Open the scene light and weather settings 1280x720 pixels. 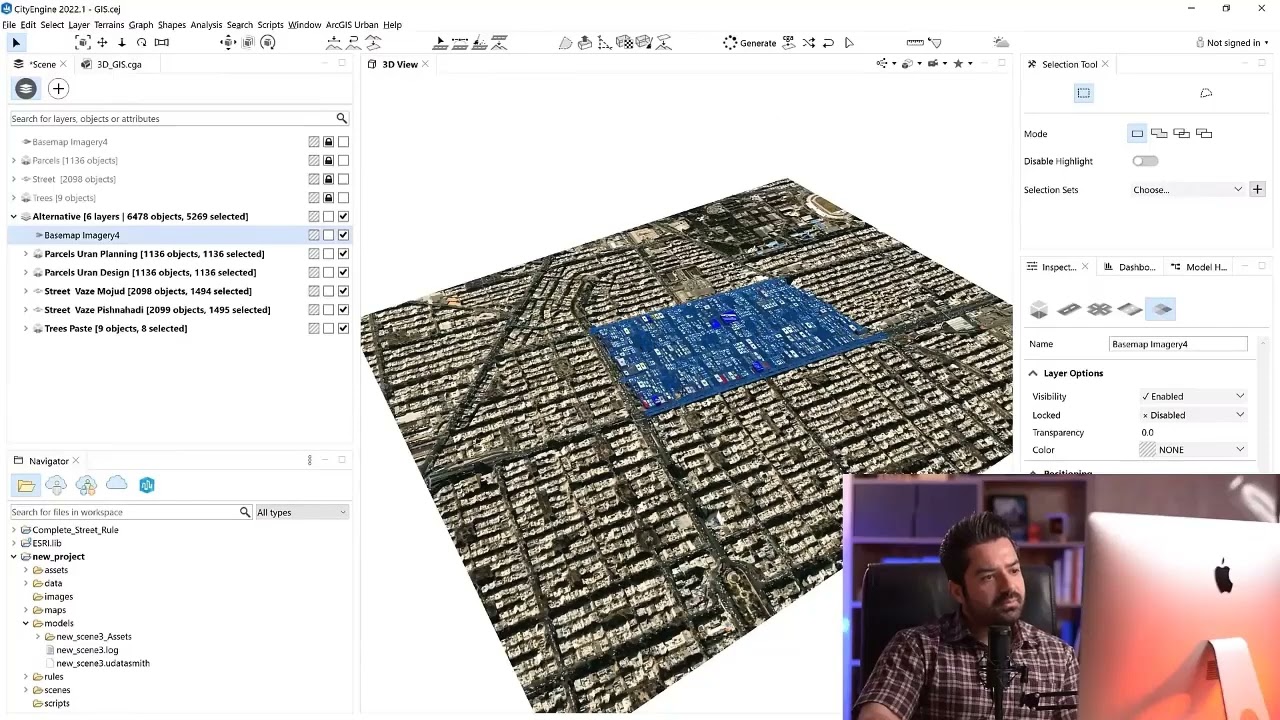[1001, 43]
